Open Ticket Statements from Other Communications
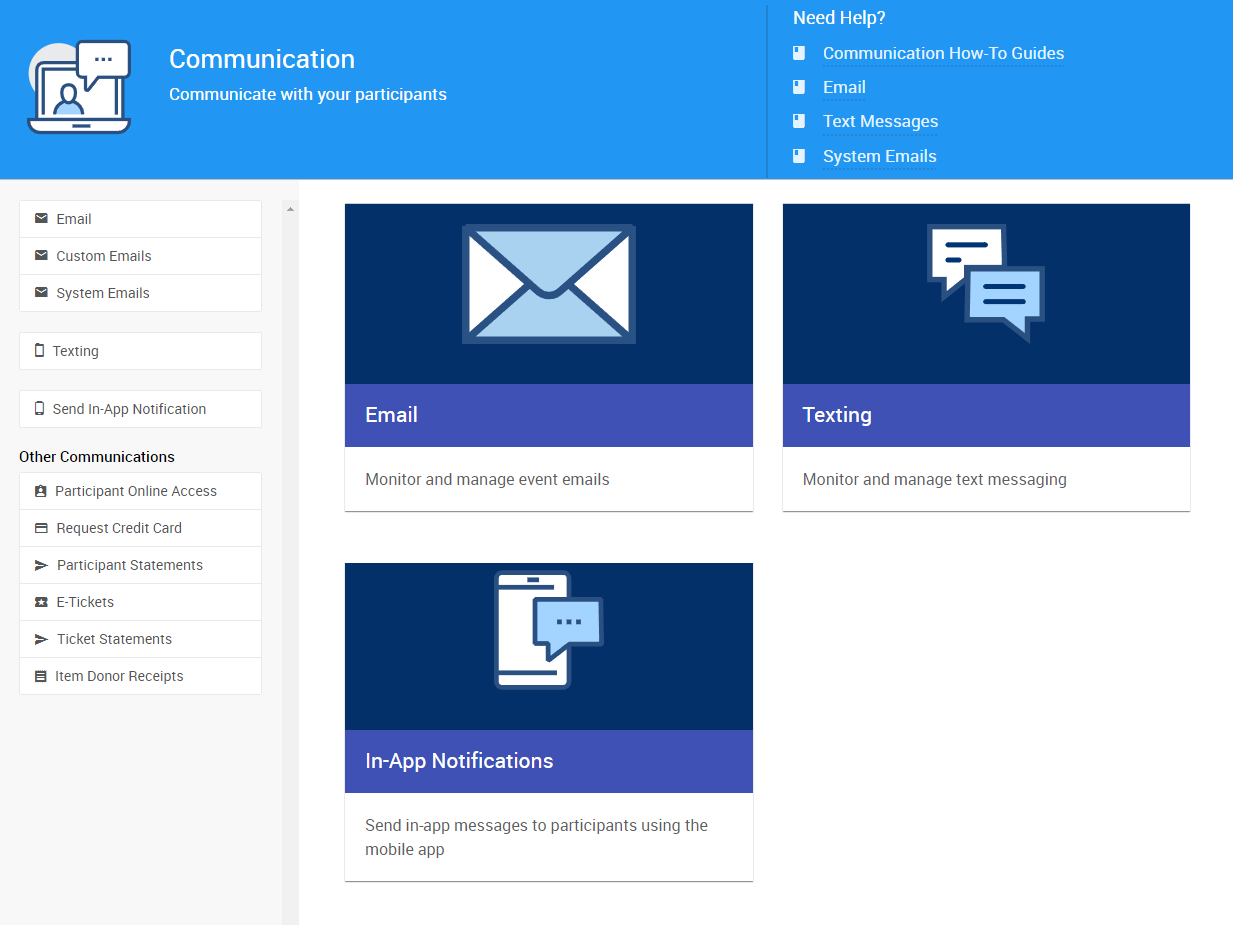 114,639
